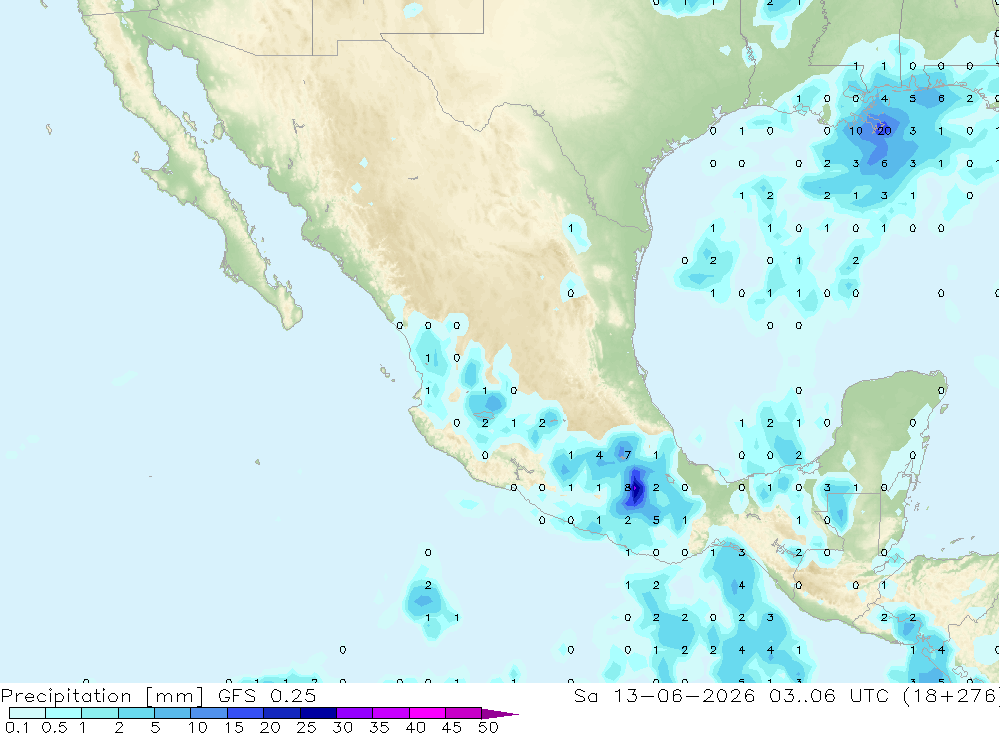Click the legend label '0.5'
This screenshot has height=733, width=1000.
click(54, 727)
